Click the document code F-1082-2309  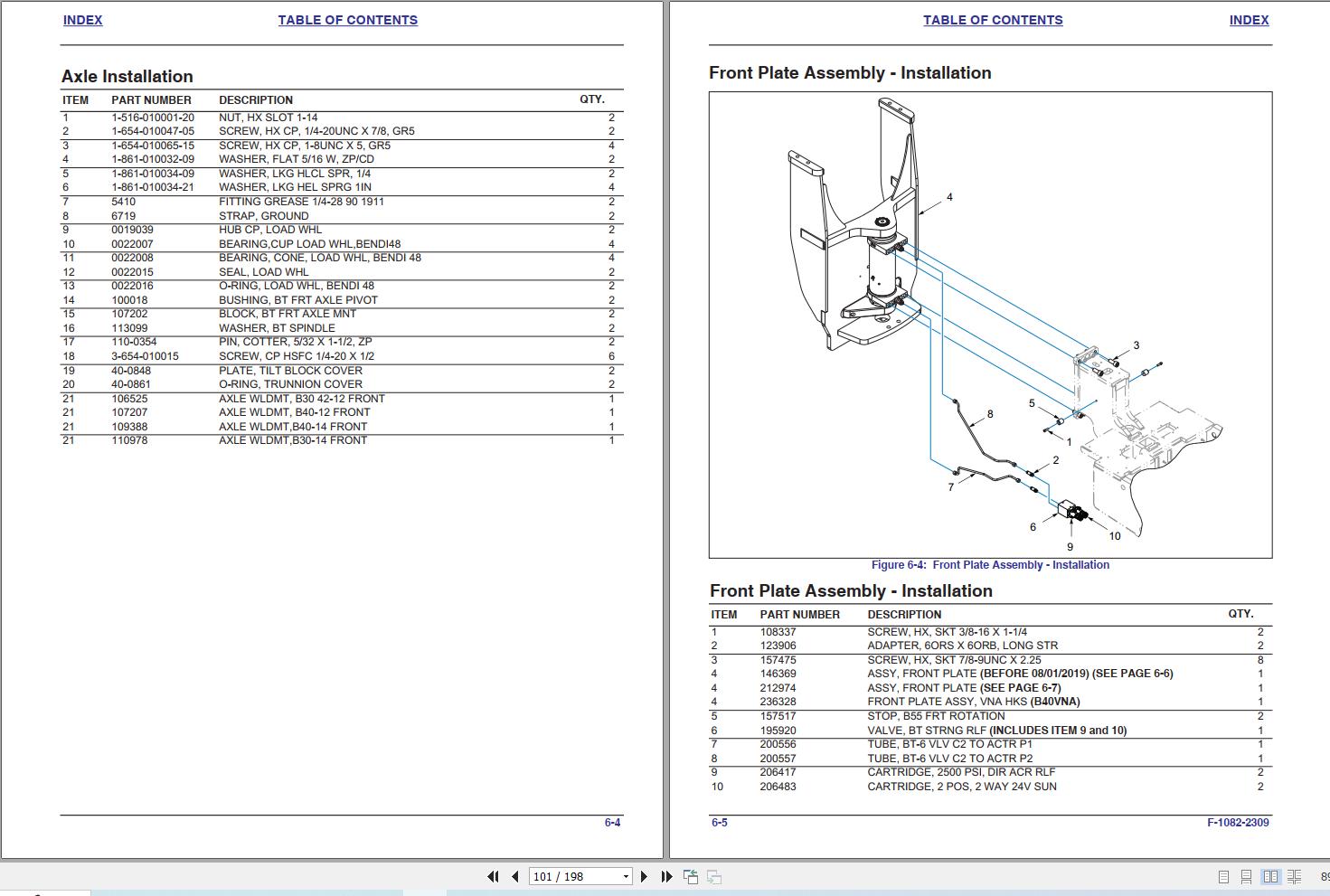[x=1238, y=823]
